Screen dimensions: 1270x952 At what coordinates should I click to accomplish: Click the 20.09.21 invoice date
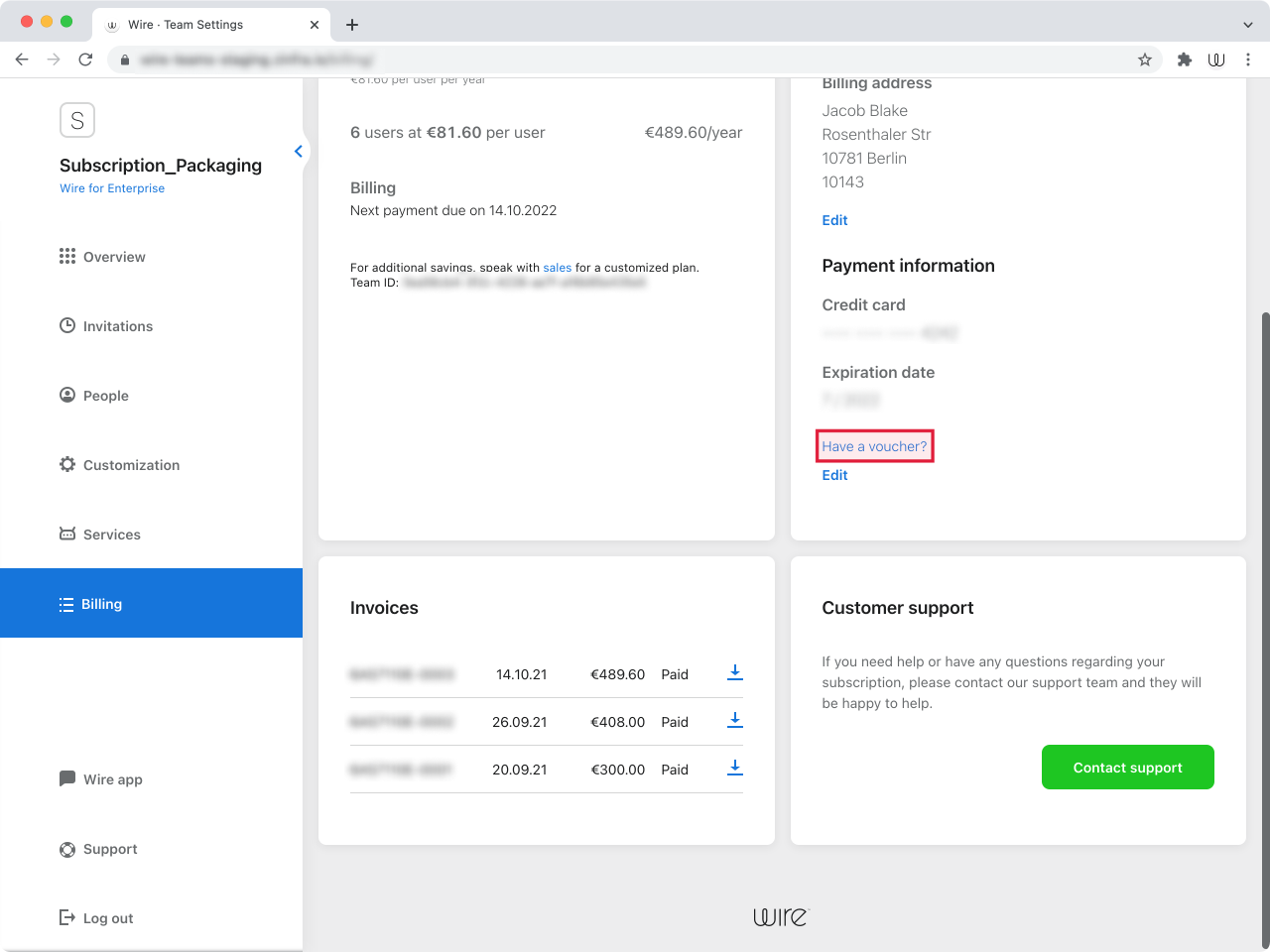pyautogui.click(x=519, y=770)
